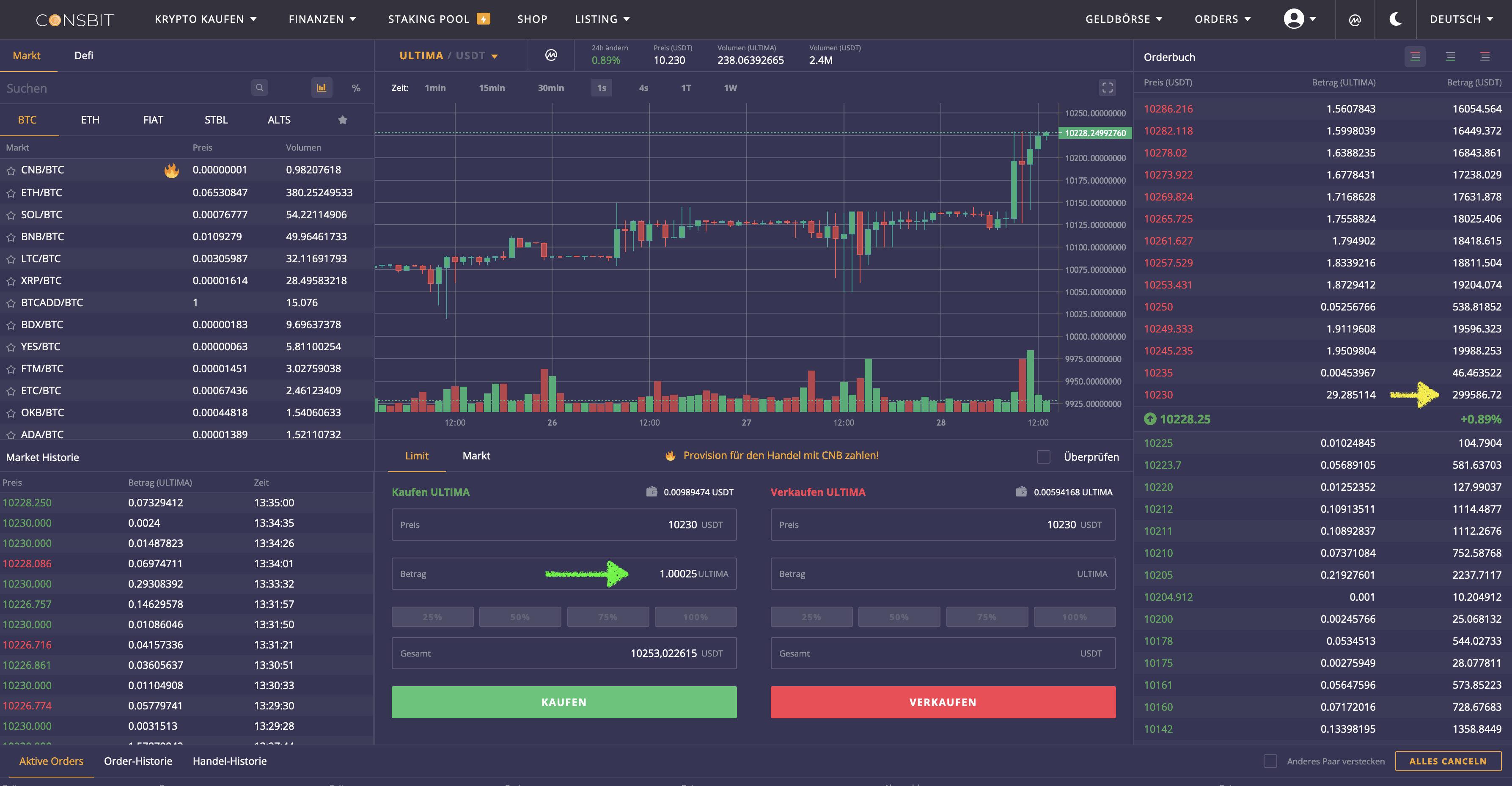
Task: Click the lightning badge next to Staking Pool
Action: coord(483,19)
